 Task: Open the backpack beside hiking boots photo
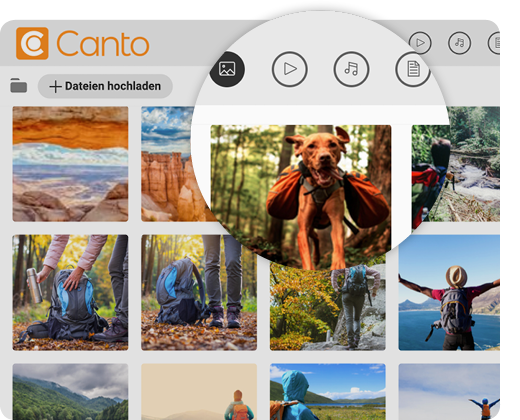click(x=199, y=293)
